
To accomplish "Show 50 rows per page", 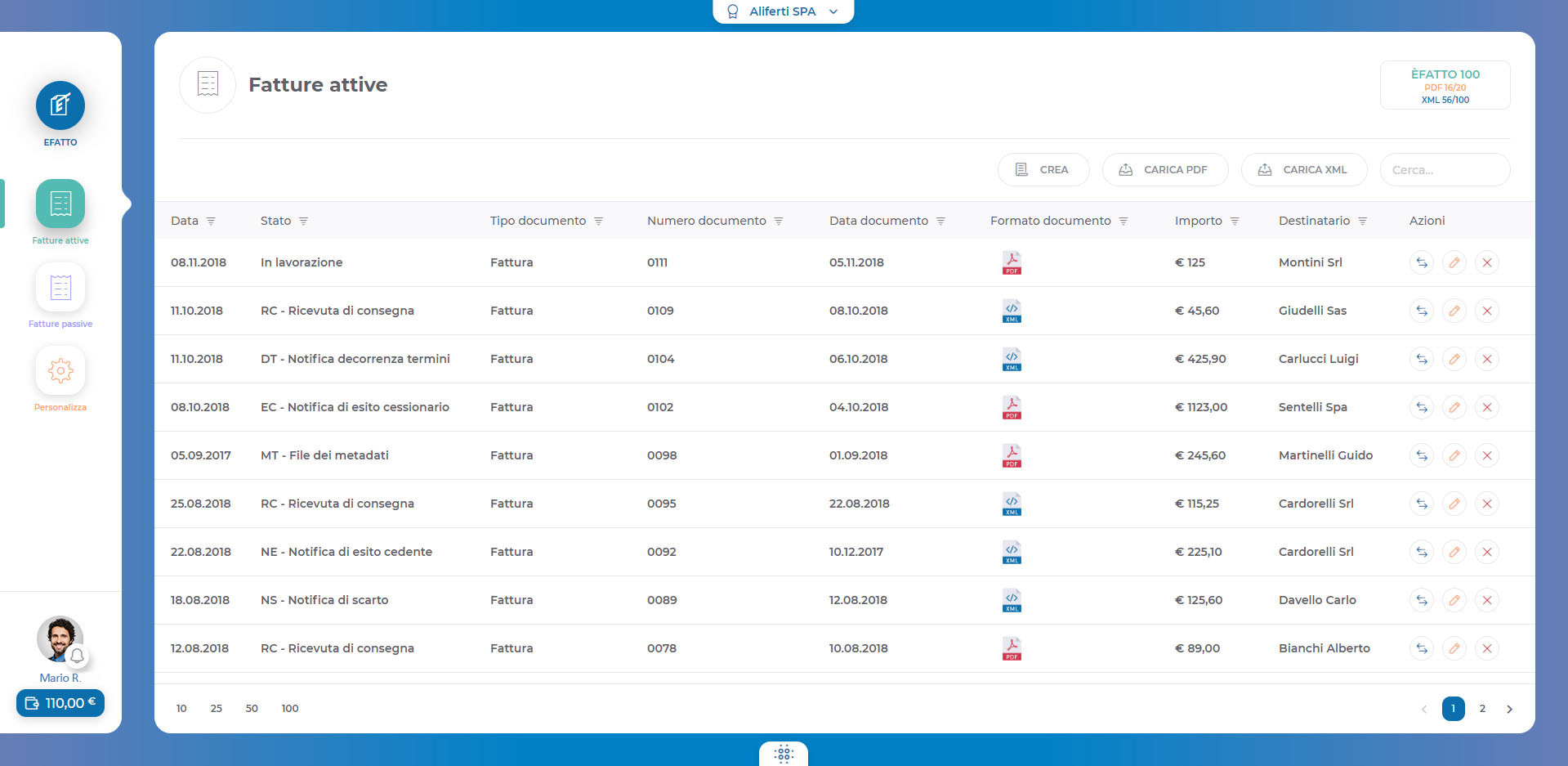I will point(252,709).
